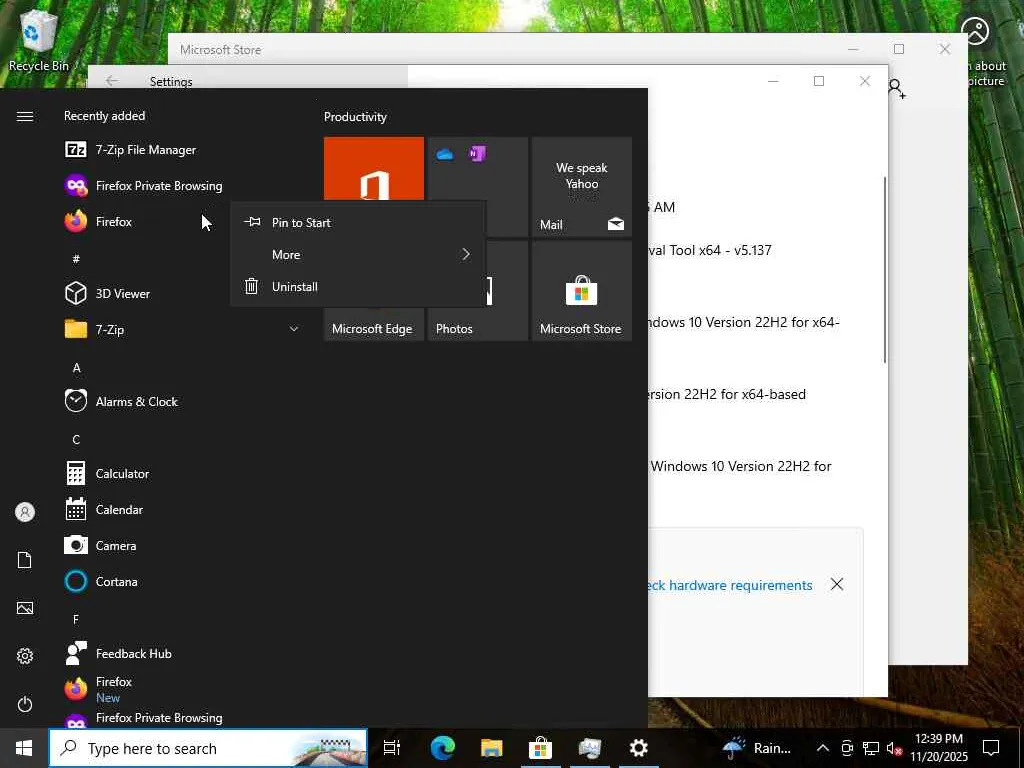Dismiss the hardware requirements banner
This screenshot has height=768, width=1024.
point(837,584)
